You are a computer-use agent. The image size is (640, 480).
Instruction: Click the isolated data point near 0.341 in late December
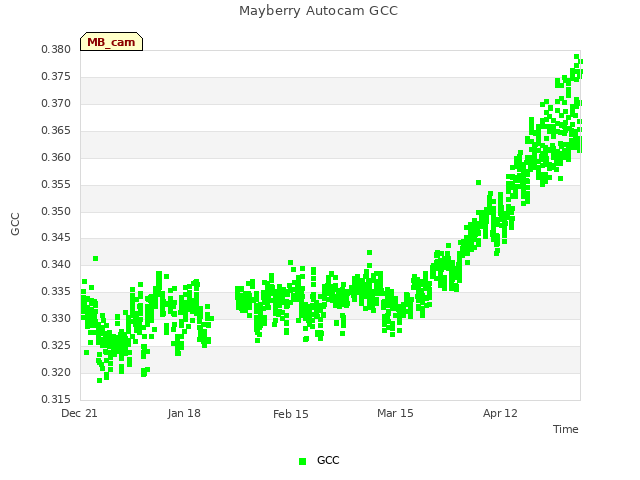pyautogui.click(x=96, y=258)
